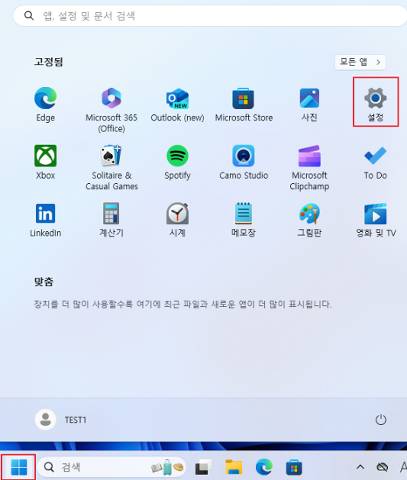Focus the Start menu search field
The image size is (407, 480).
[210, 16]
